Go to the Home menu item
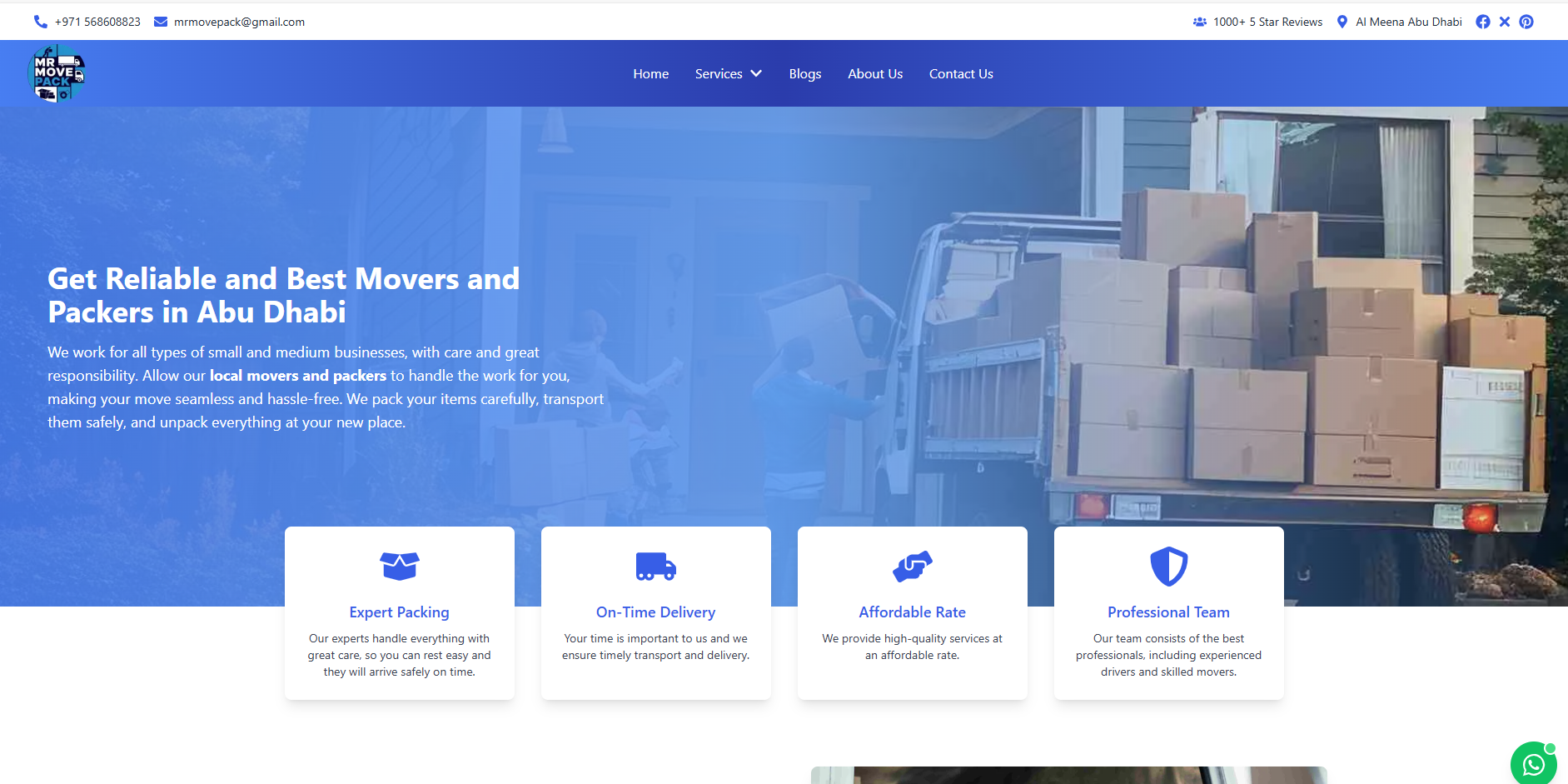The width and height of the screenshot is (1568, 784). [650, 74]
